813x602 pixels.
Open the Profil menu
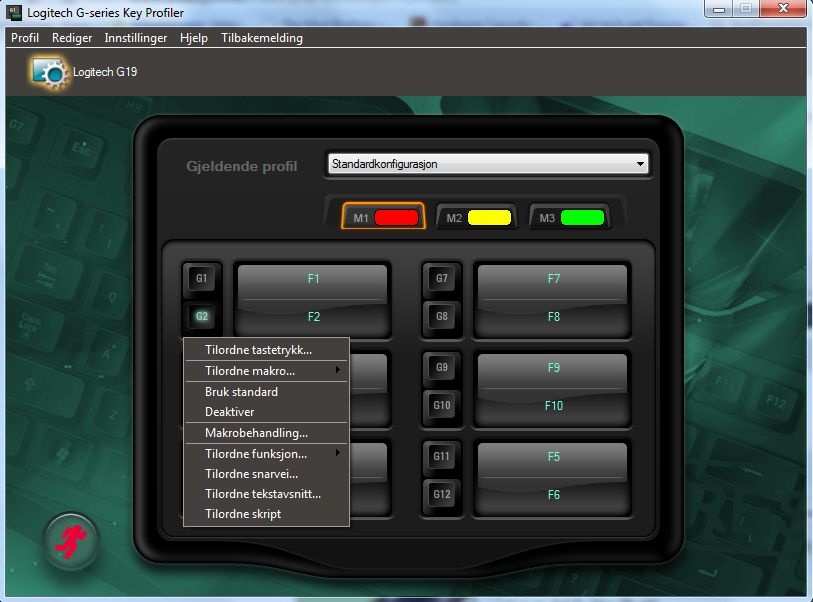coord(25,38)
